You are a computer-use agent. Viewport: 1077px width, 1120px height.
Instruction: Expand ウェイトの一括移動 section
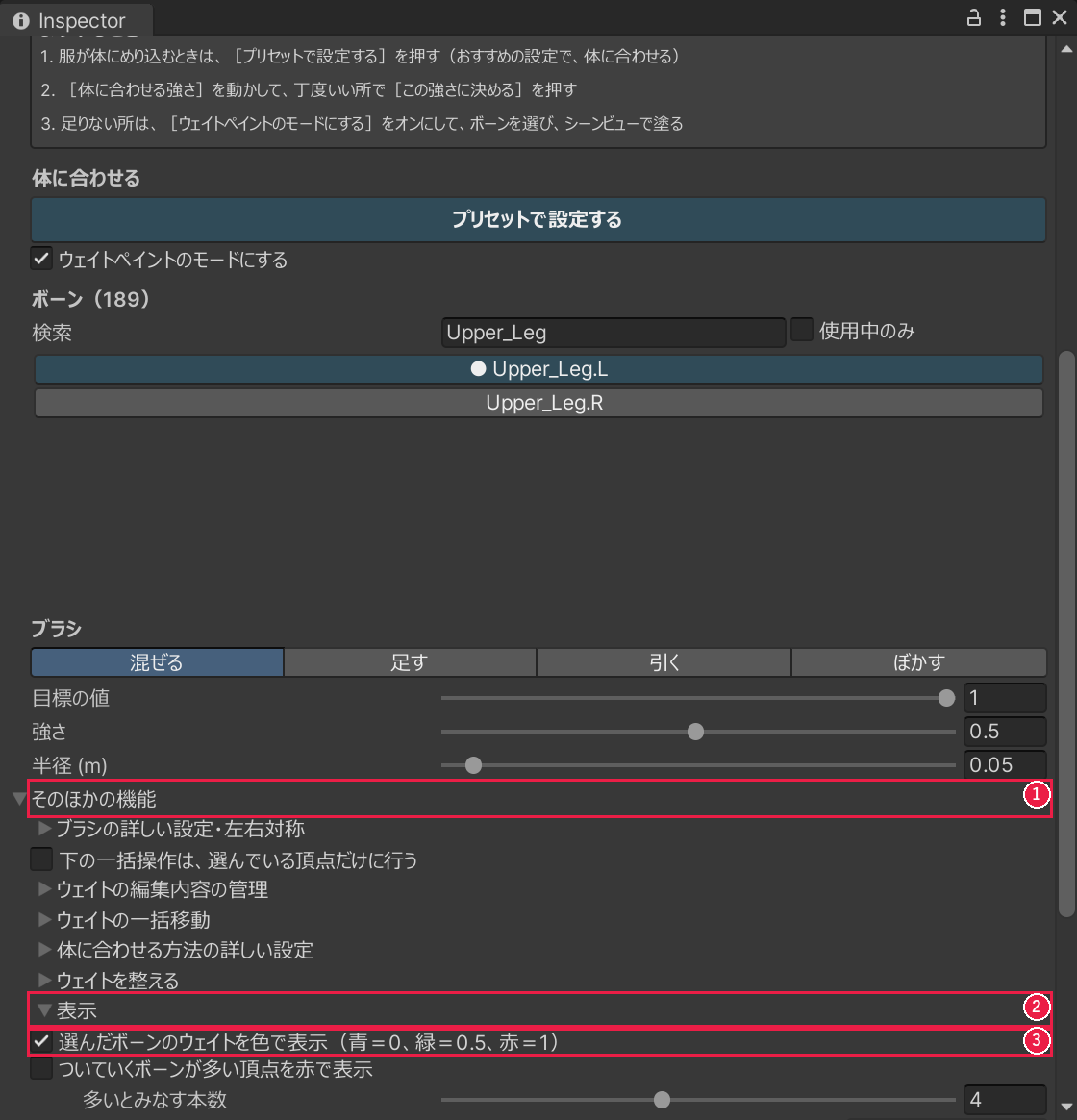tap(44, 919)
